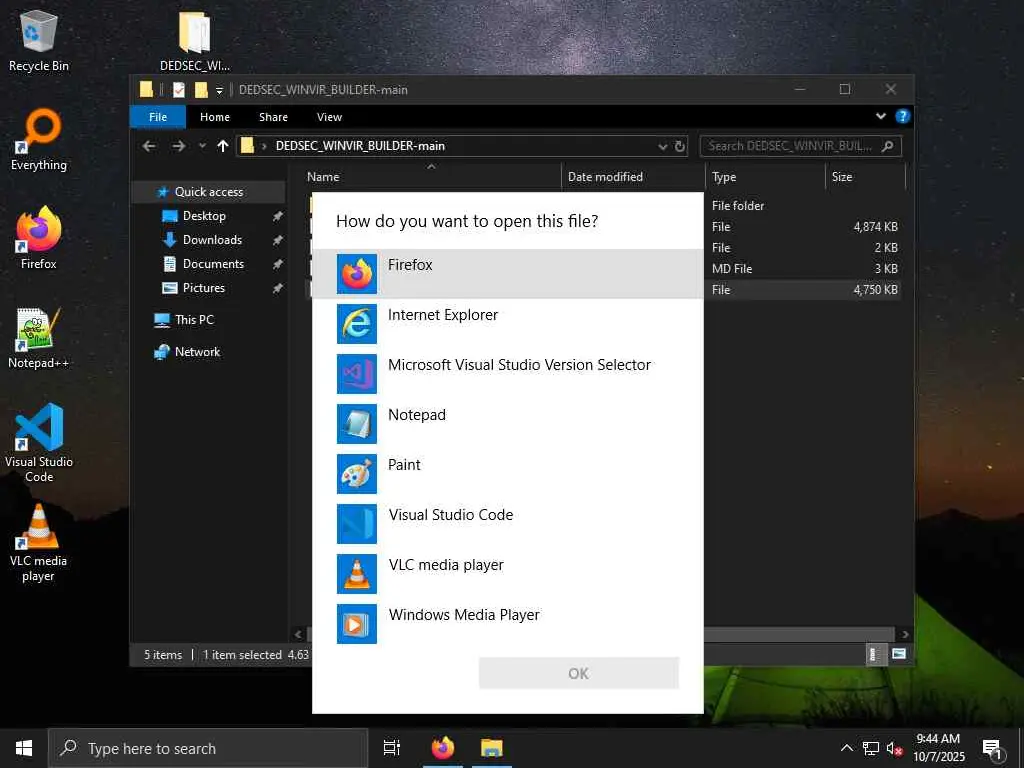
Task: Expand the ribbon with chevron
Action: (881, 116)
